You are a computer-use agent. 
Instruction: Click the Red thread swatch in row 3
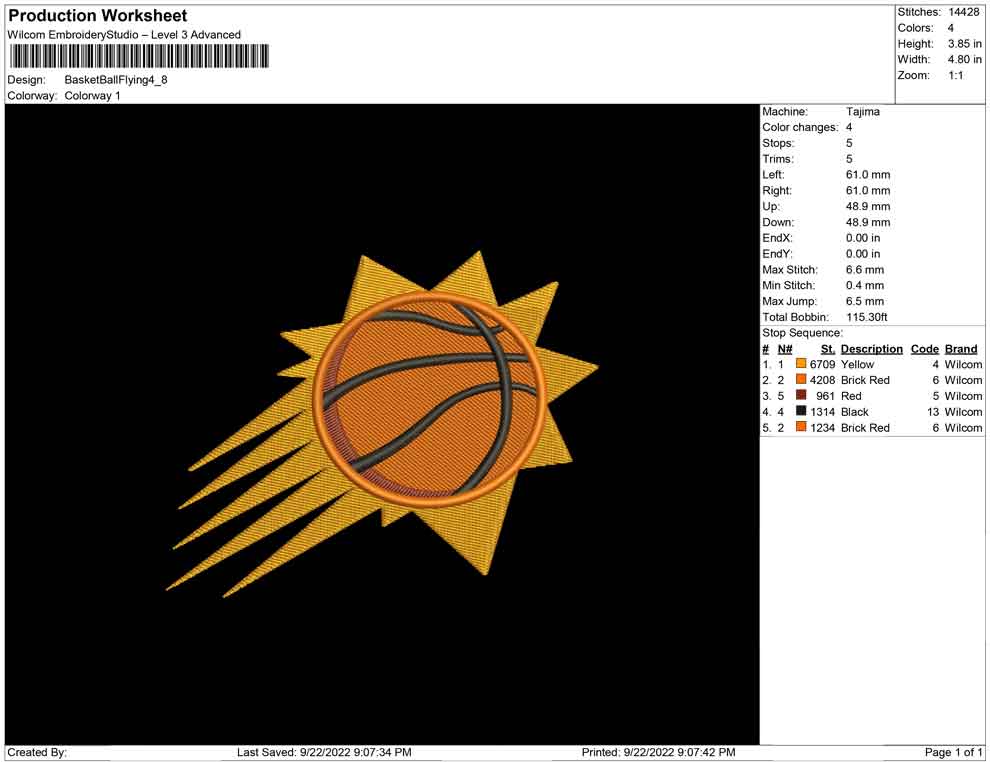[x=801, y=395]
